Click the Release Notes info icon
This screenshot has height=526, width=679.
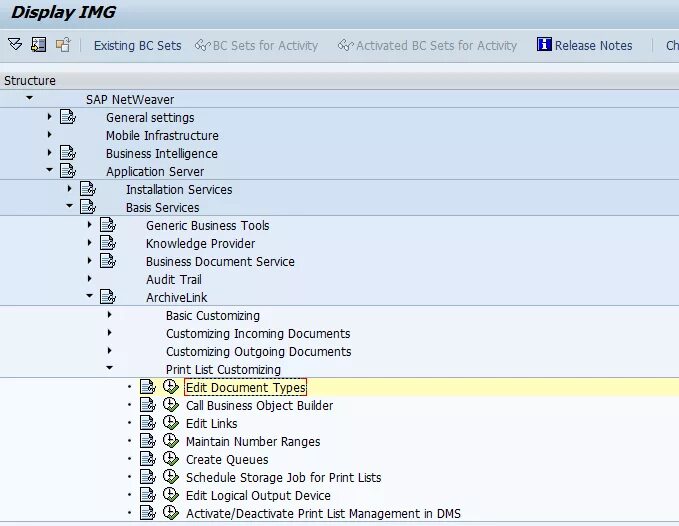544,45
